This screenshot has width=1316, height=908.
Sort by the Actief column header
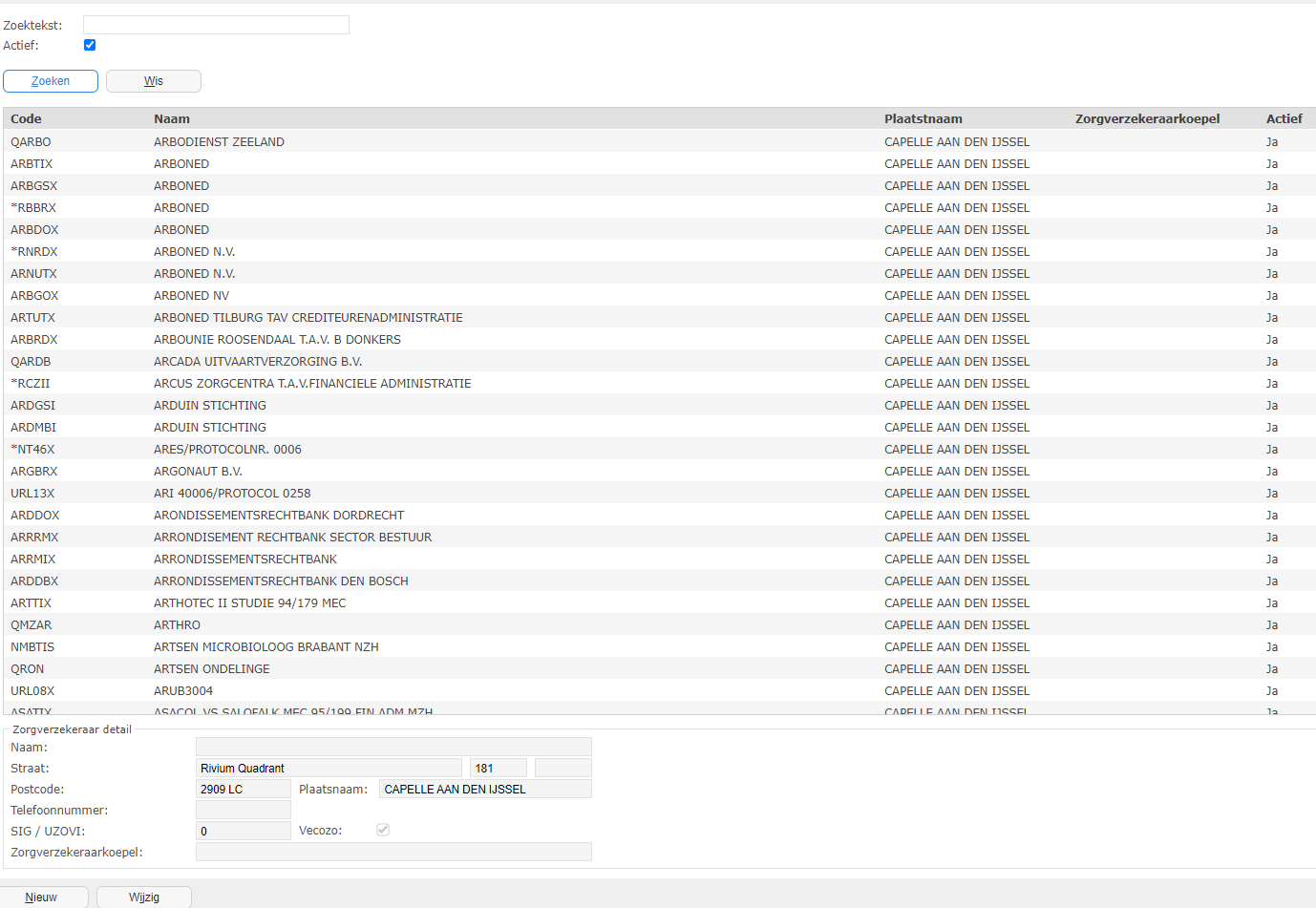pos(1284,118)
